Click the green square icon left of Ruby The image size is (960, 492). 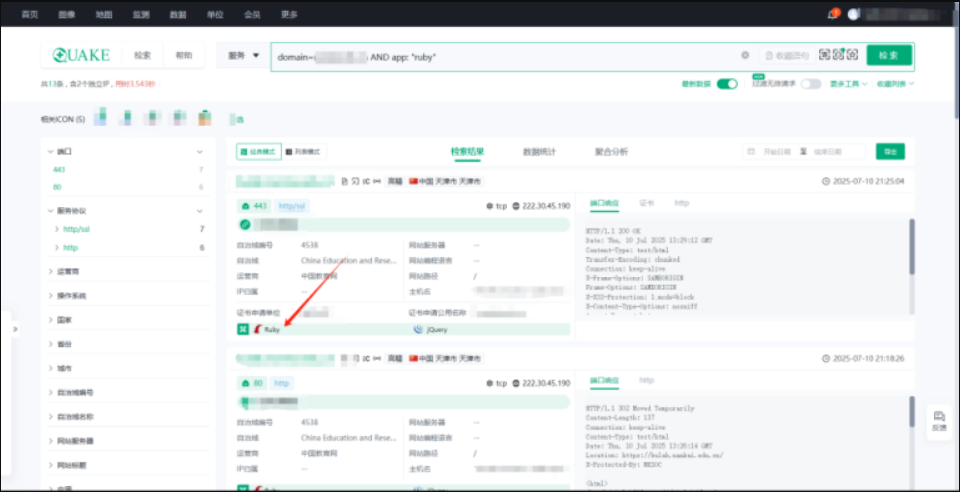click(243, 329)
